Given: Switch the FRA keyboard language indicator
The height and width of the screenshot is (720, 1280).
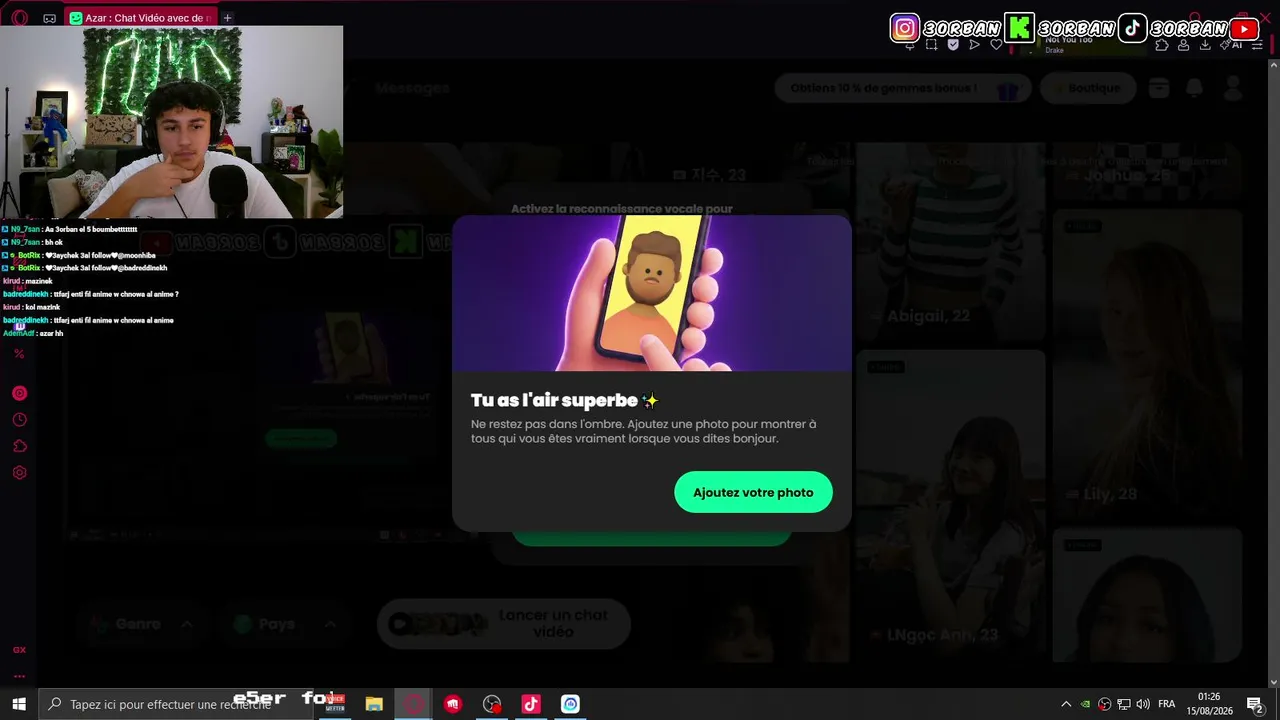Looking at the screenshot, I should pyautogui.click(x=1166, y=704).
